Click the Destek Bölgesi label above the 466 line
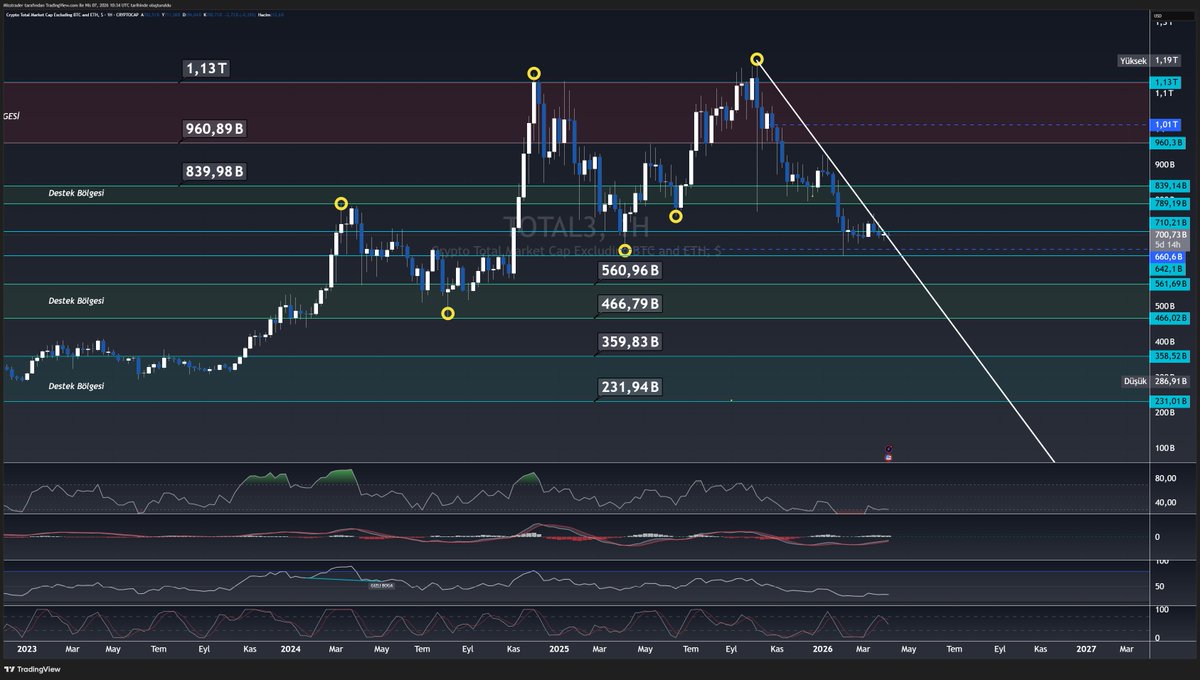The width and height of the screenshot is (1200, 680). pyautogui.click(x=76, y=300)
